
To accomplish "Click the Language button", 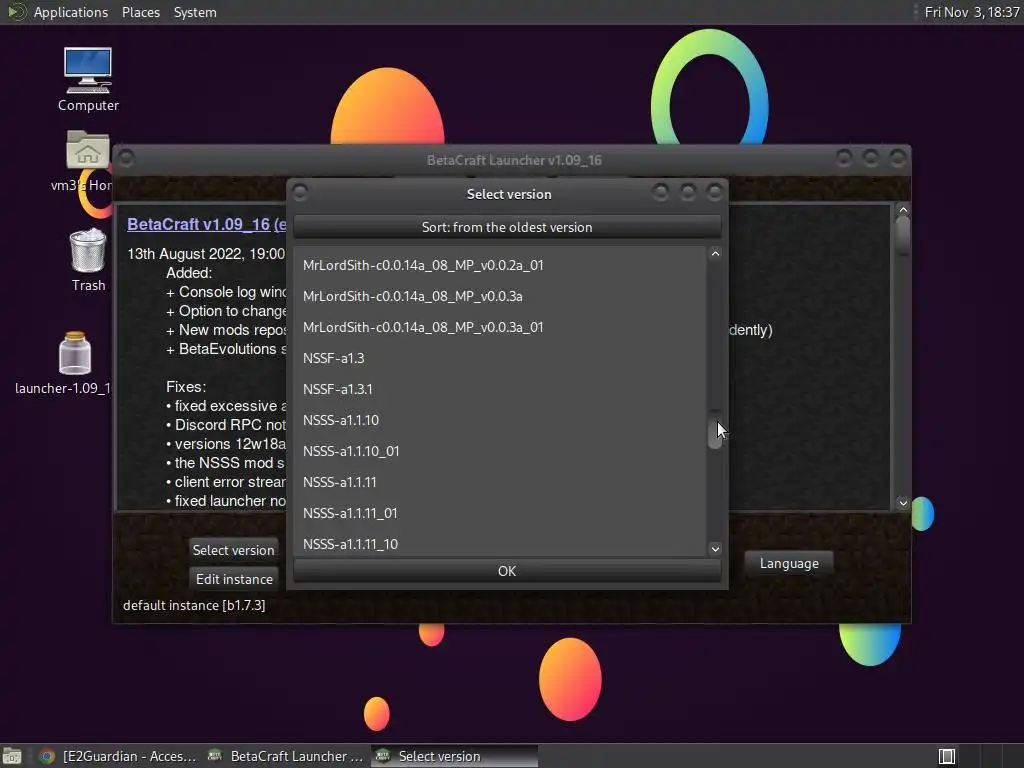I will [x=789, y=563].
